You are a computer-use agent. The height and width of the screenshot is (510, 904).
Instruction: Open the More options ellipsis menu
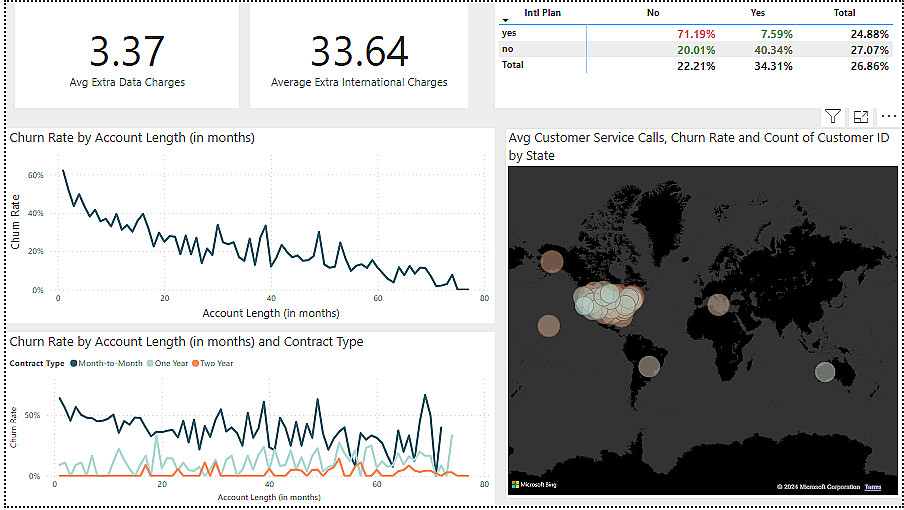point(888,116)
